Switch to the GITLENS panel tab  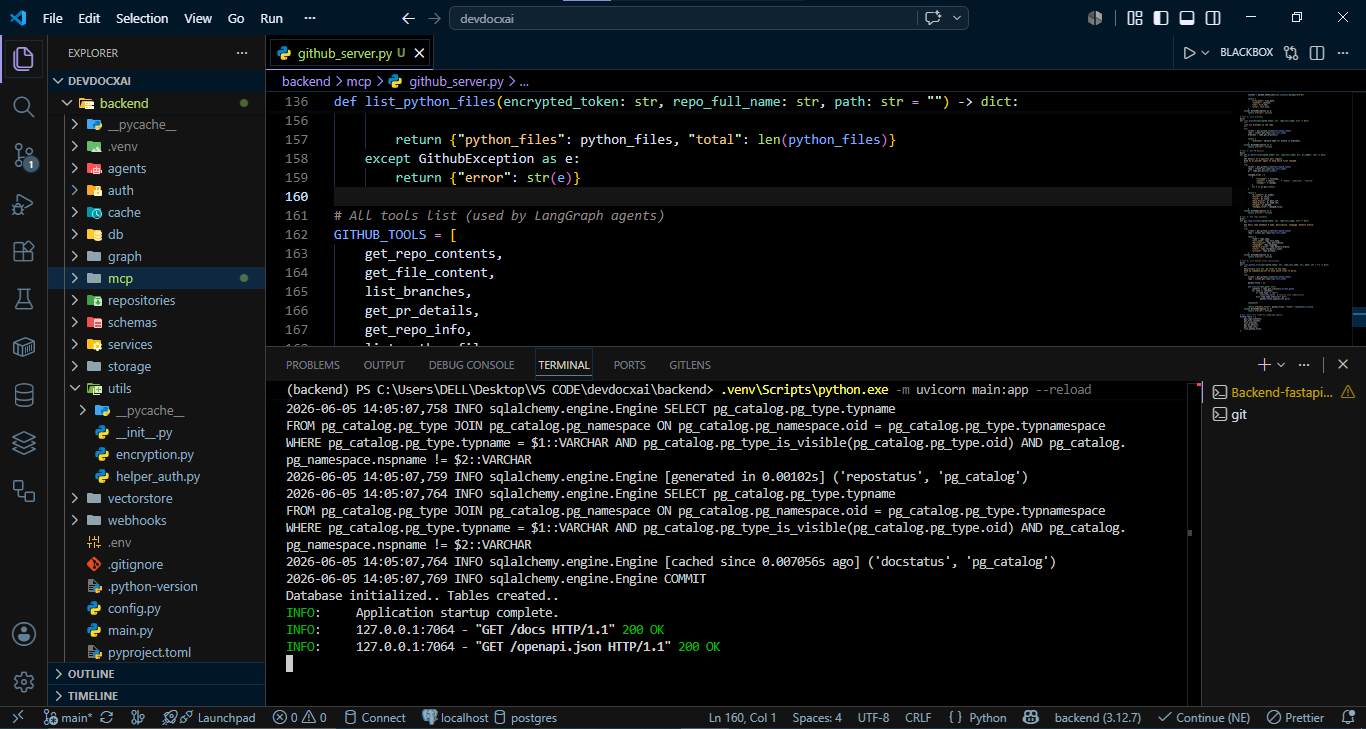point(690,365)
